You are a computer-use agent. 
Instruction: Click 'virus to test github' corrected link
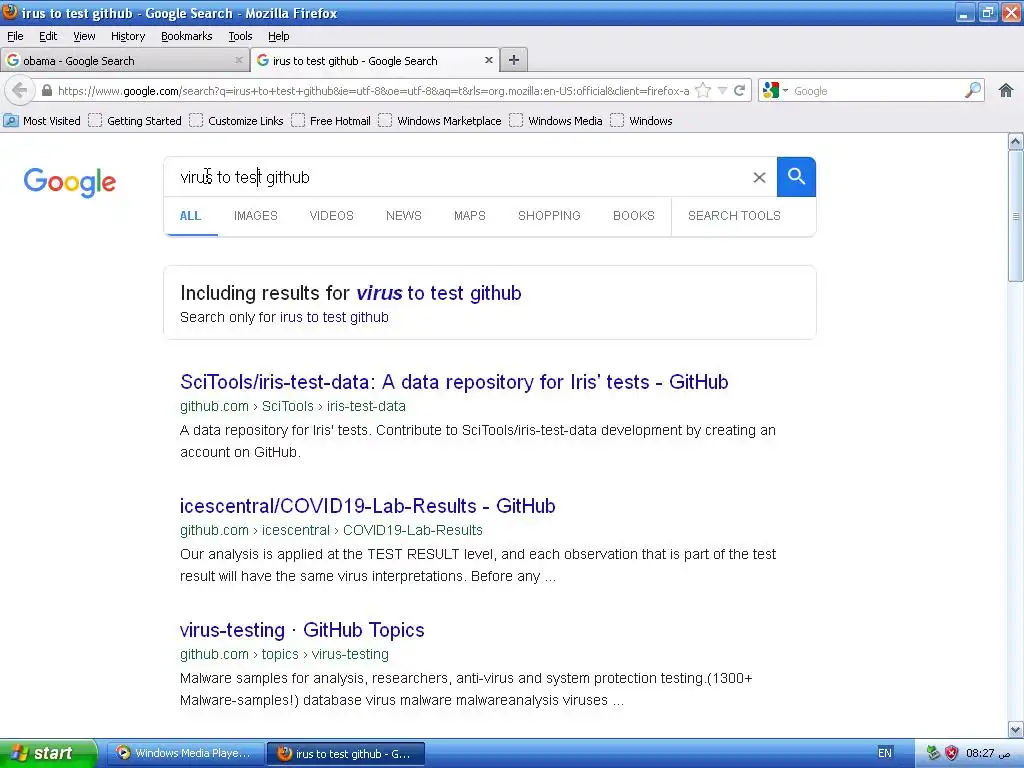(438, 293)
